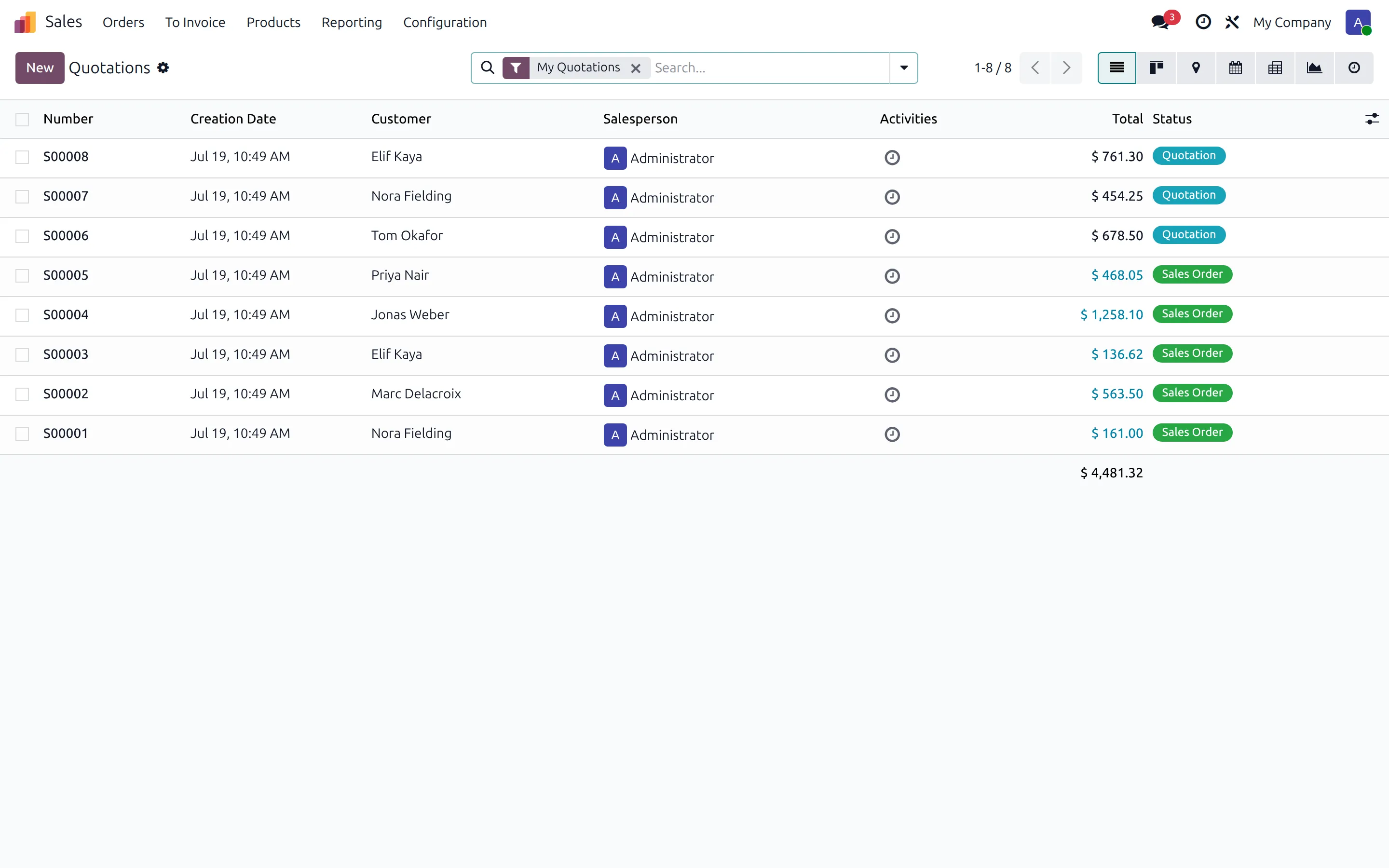1389x868 pixels.
Task: Go to next page of records
Action: click(x=1066, y=68)
